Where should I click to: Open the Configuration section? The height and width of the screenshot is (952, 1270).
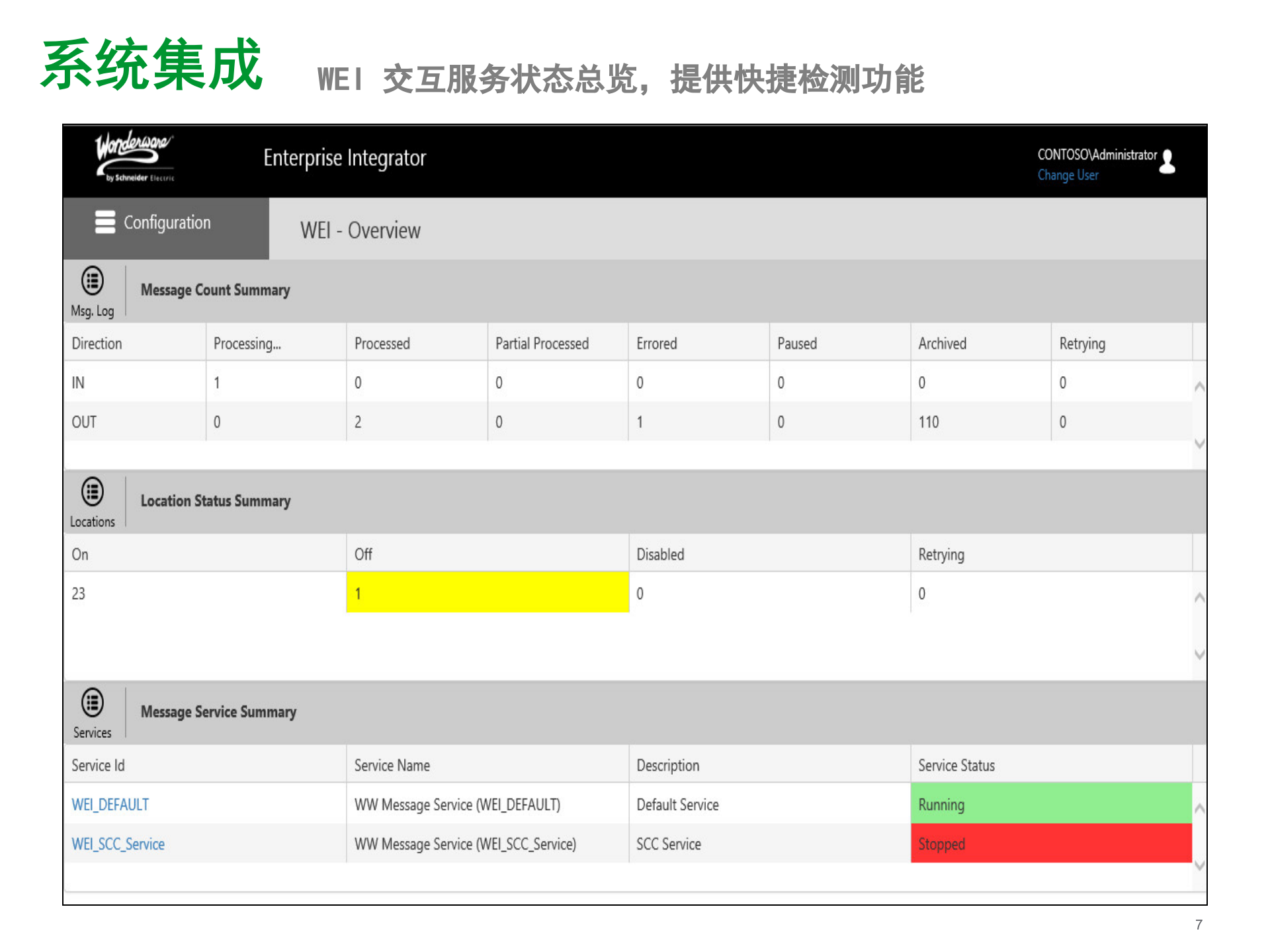pos(166,223)
